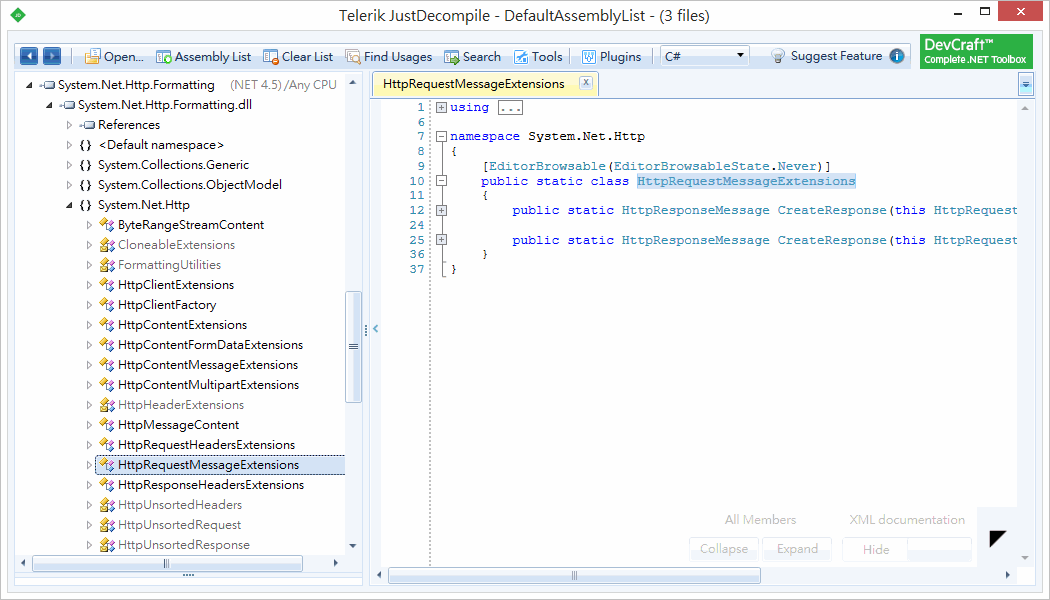
Task: Open an assembly with the Open button
Action: point(115,57)
